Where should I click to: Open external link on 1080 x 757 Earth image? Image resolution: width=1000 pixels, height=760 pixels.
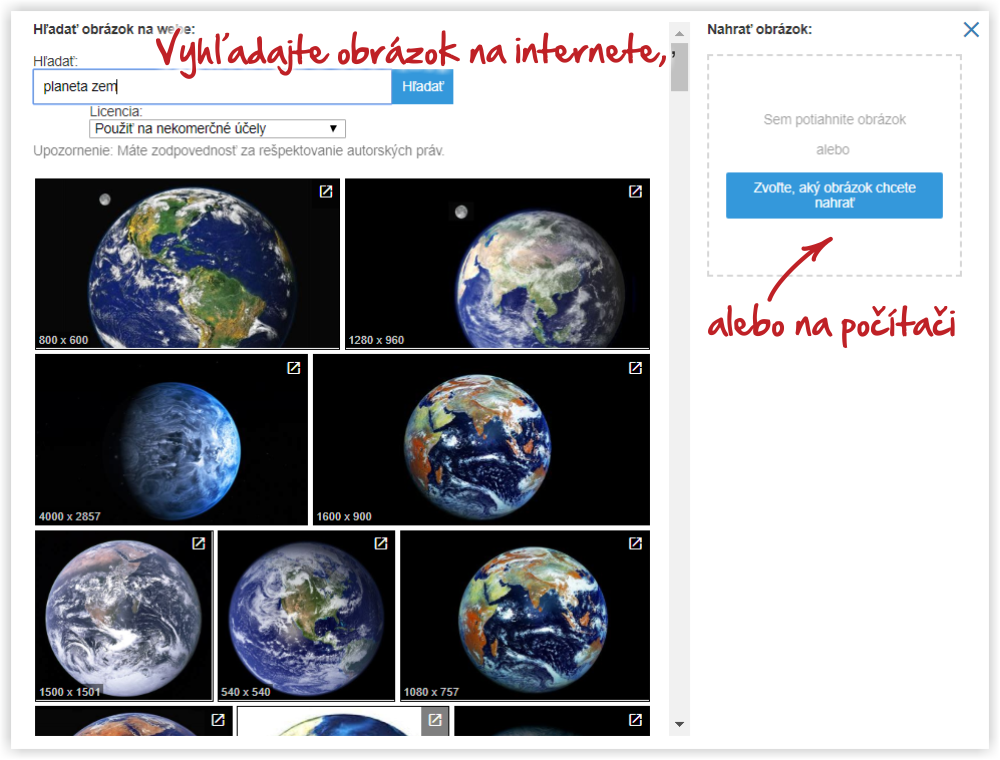[x=635, y=543]
